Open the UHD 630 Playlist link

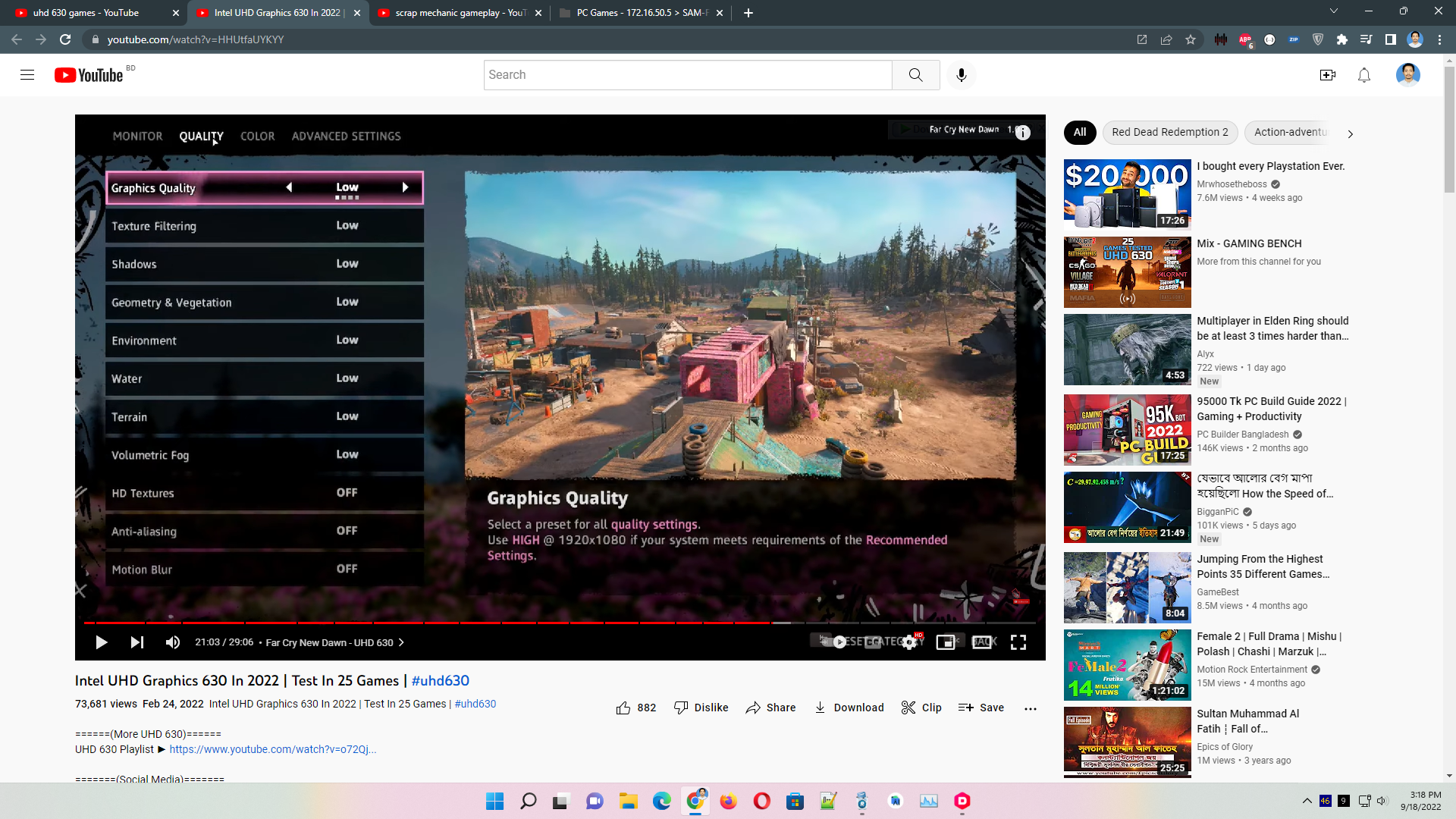tap(272, 749)
